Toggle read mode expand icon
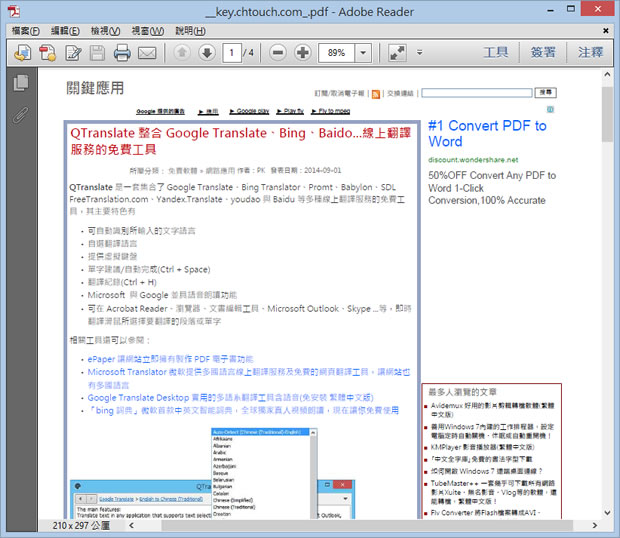620x538 pixels. coord(397,53)
